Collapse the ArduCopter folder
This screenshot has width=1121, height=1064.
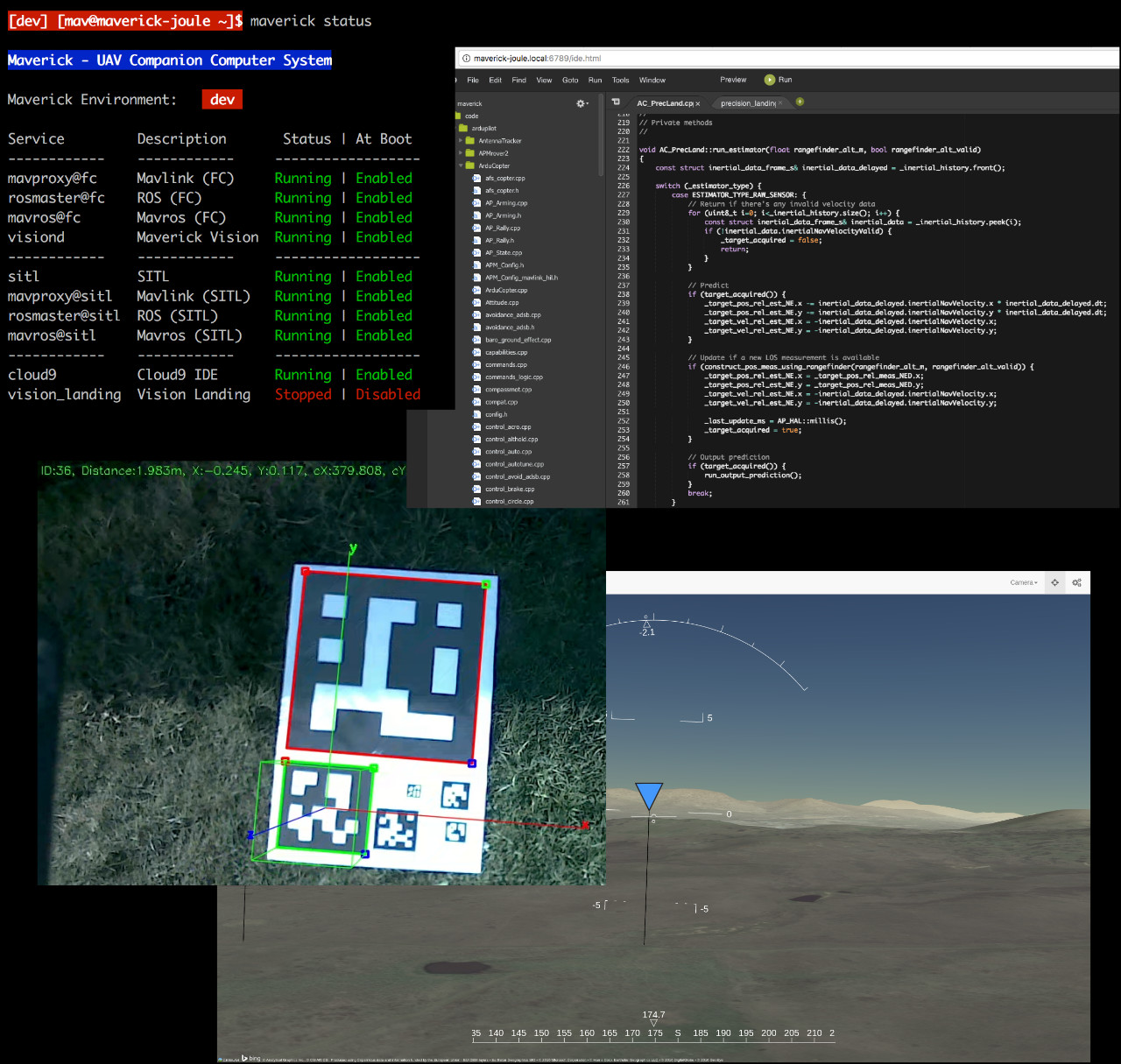coord(461,166)
